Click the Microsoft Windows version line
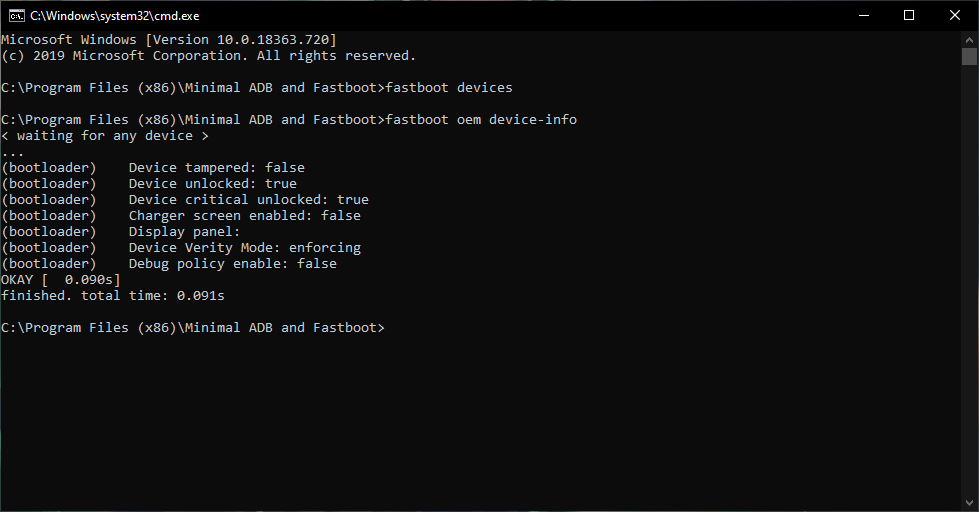Viewport: 979px width, 512px height. pos(169,40)
